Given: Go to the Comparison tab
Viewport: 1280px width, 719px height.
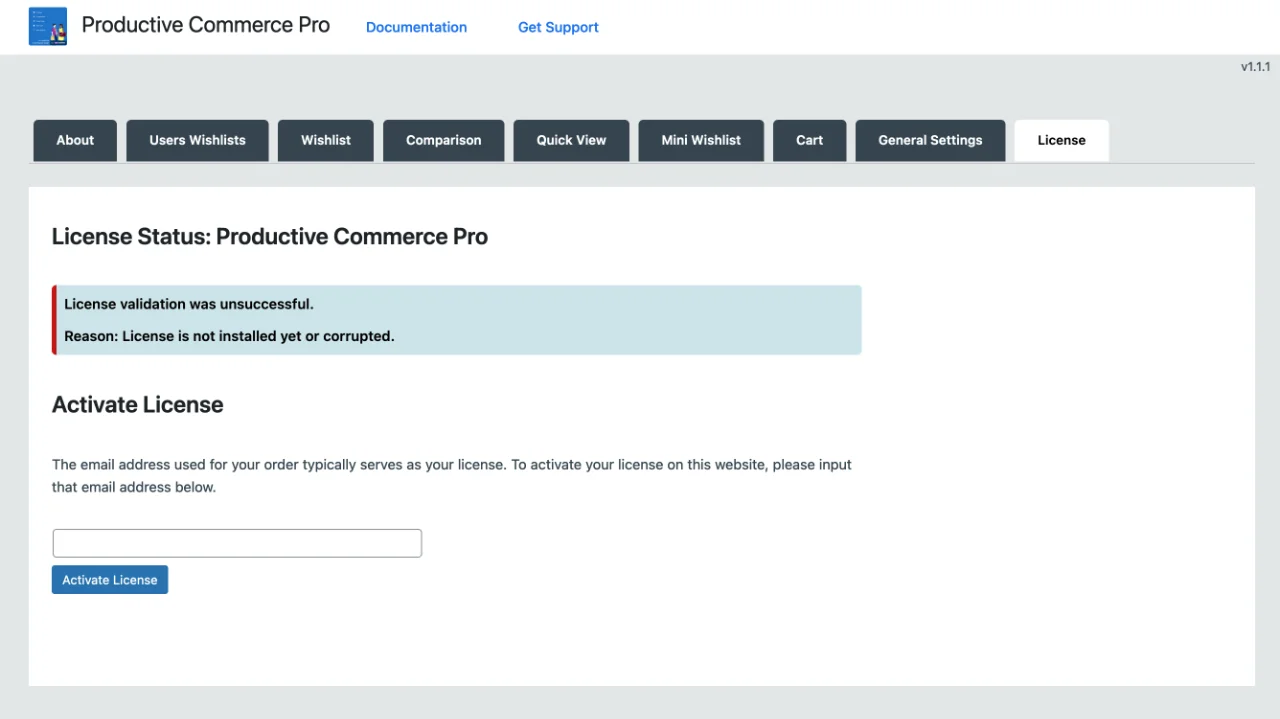Looking at the screenshot, I should (x=443, y=140).
